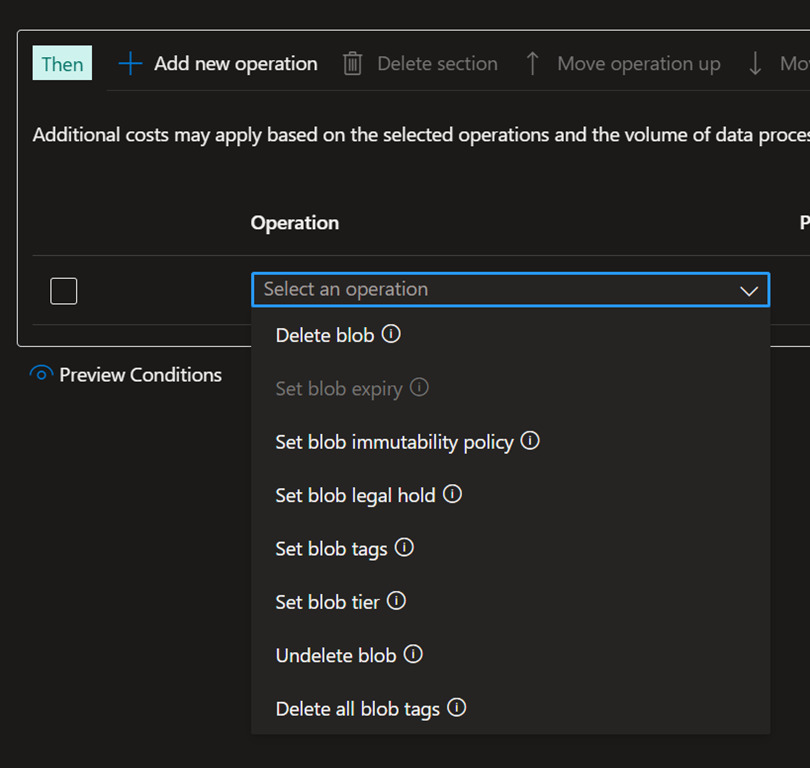Click the Then section label

[x=62, y=64]
